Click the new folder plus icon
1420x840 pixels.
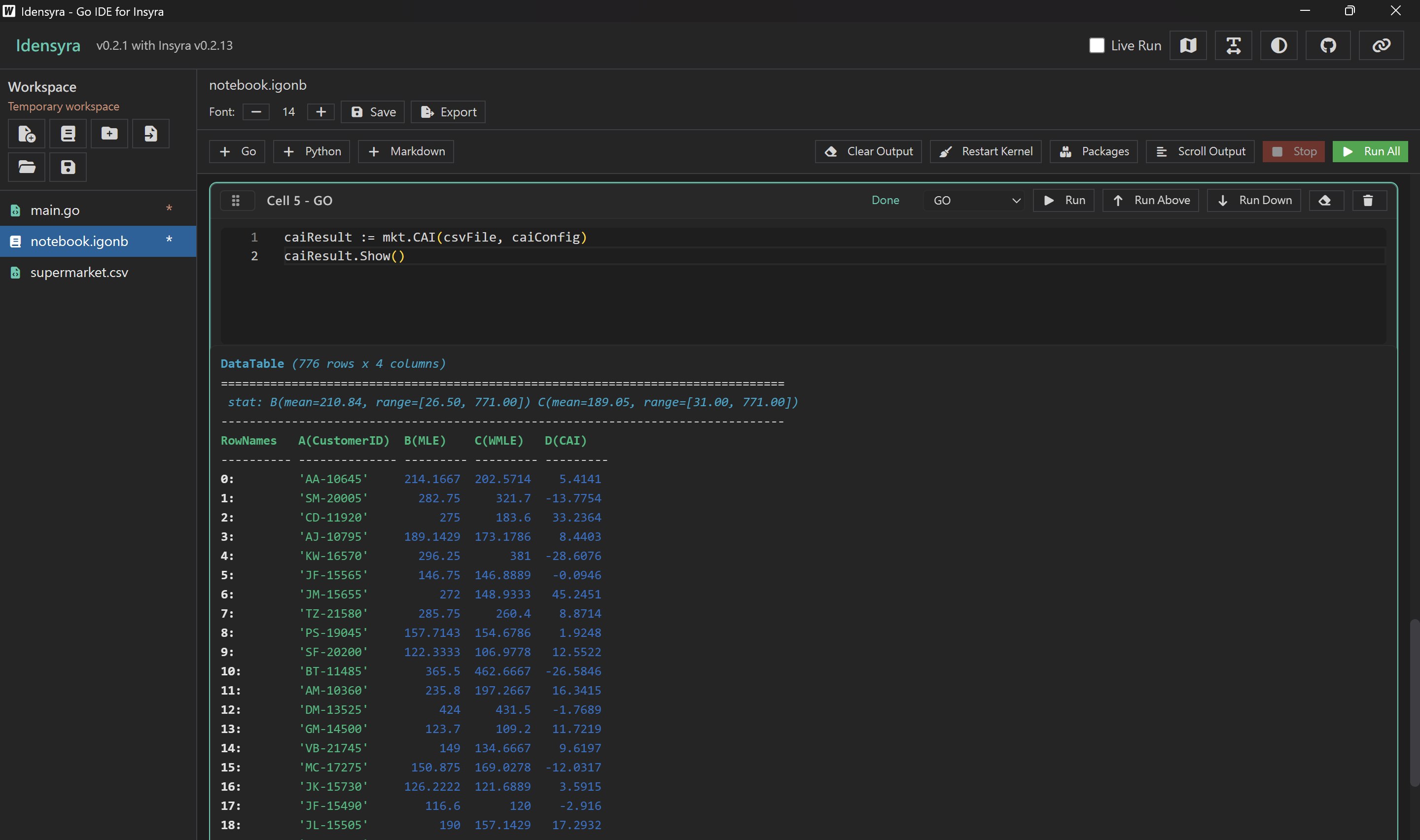(109, 134)
